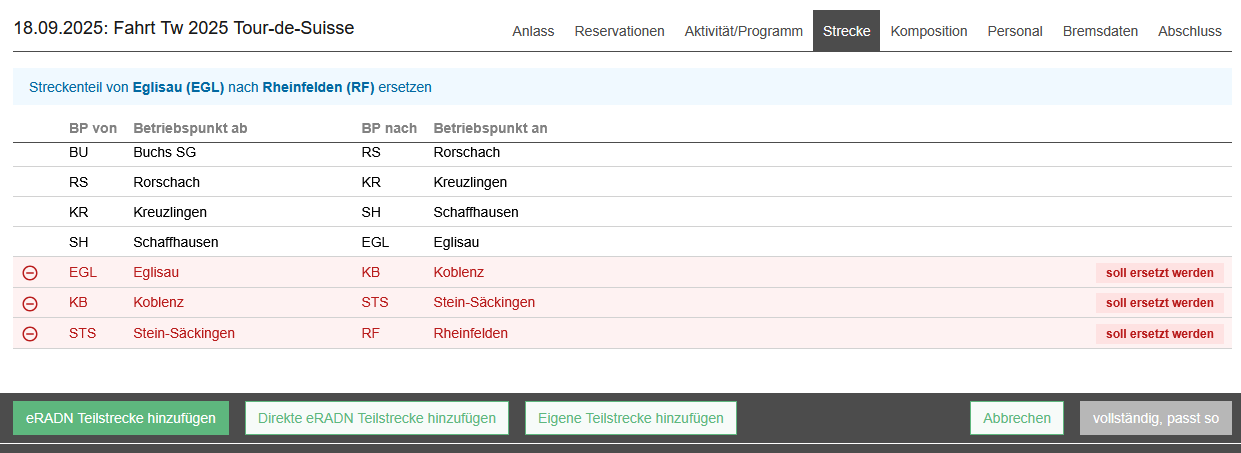The width and height of the screenshot is (1241, 453).
Task: Confirm with 'vollständig, passt so' button
Action: click(1155, 418)
